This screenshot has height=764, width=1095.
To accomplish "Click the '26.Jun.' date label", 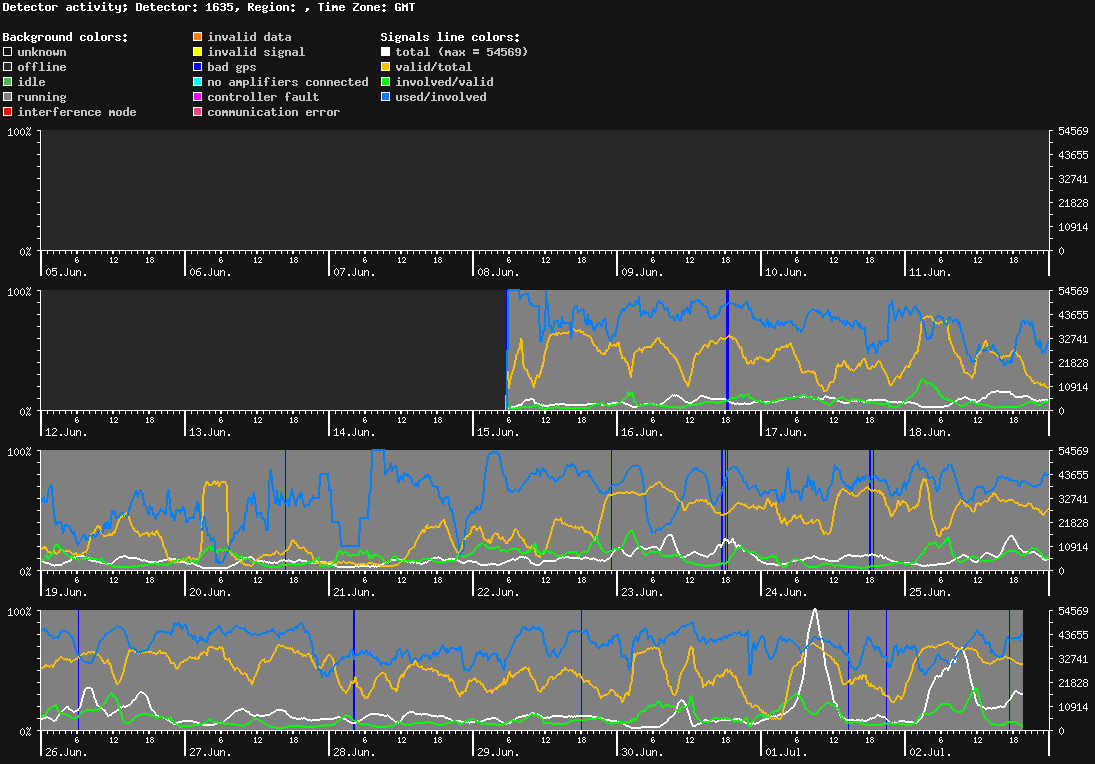I will point(66,752).
